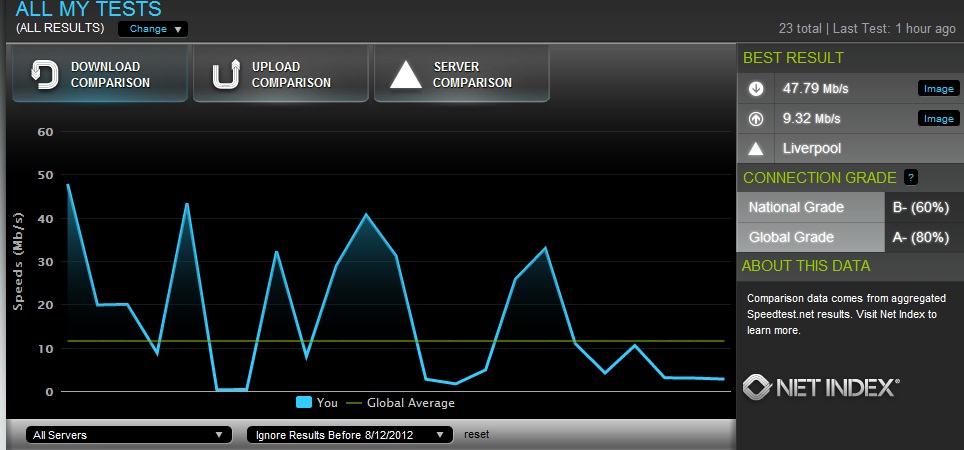Click the Net Index logo
This screenshot has height=450, width=964.
pos(822,388)
